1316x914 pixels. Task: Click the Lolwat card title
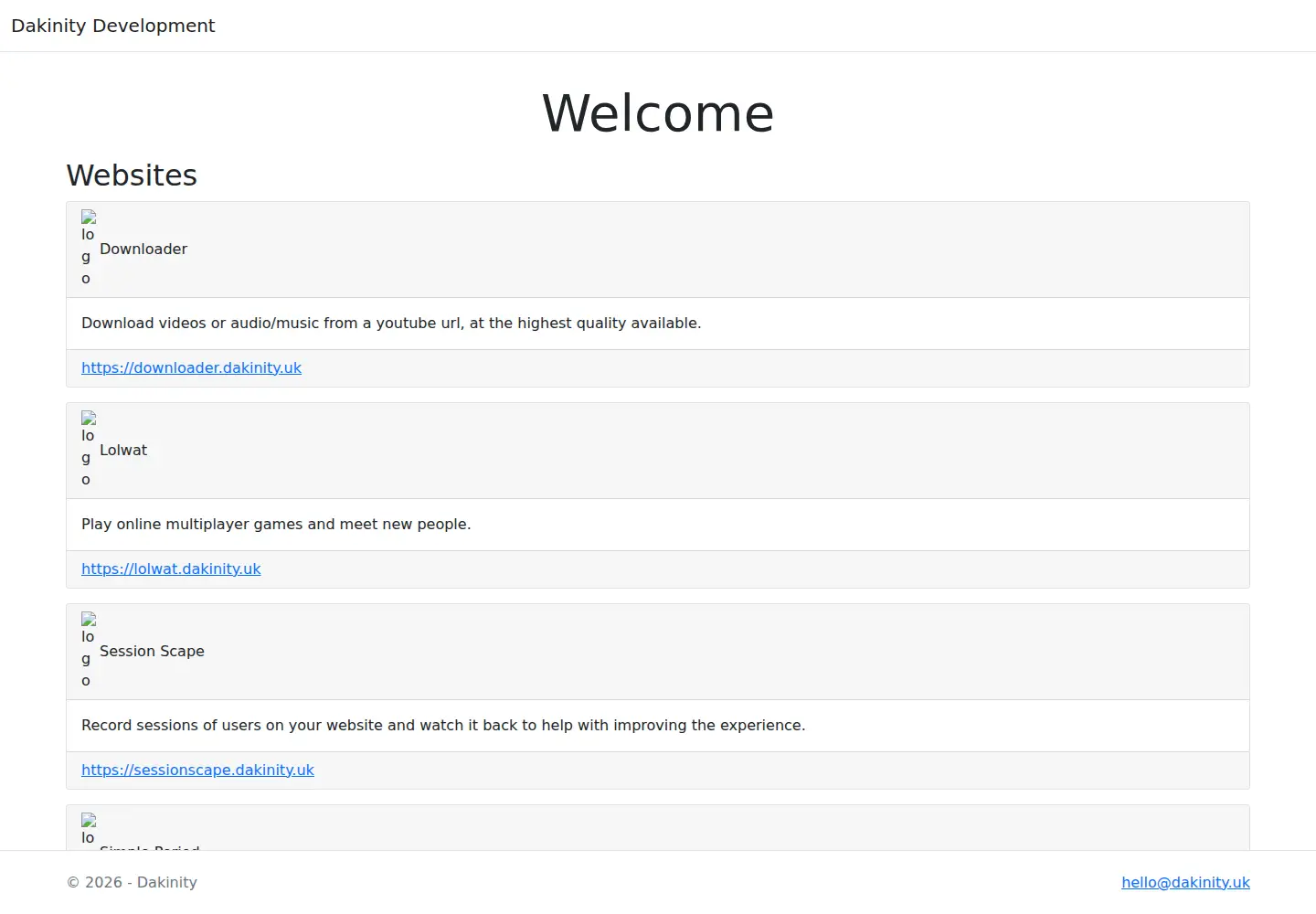tap(123, 450)
